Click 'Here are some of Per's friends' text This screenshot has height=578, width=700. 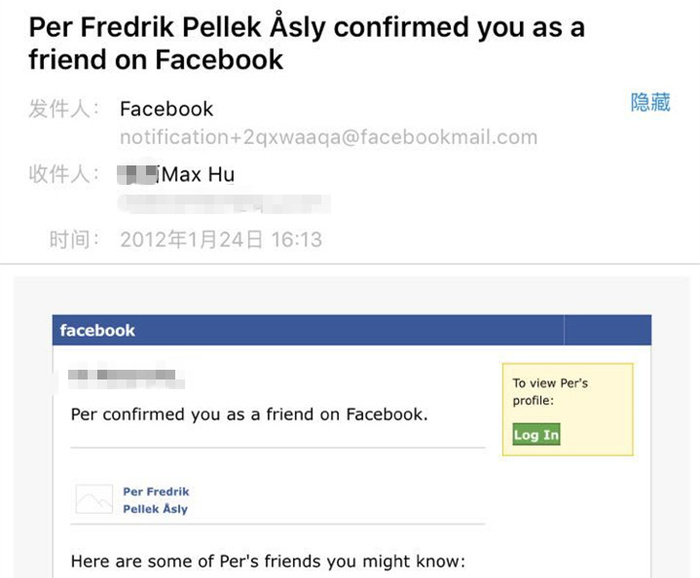(x=268, y=561)
